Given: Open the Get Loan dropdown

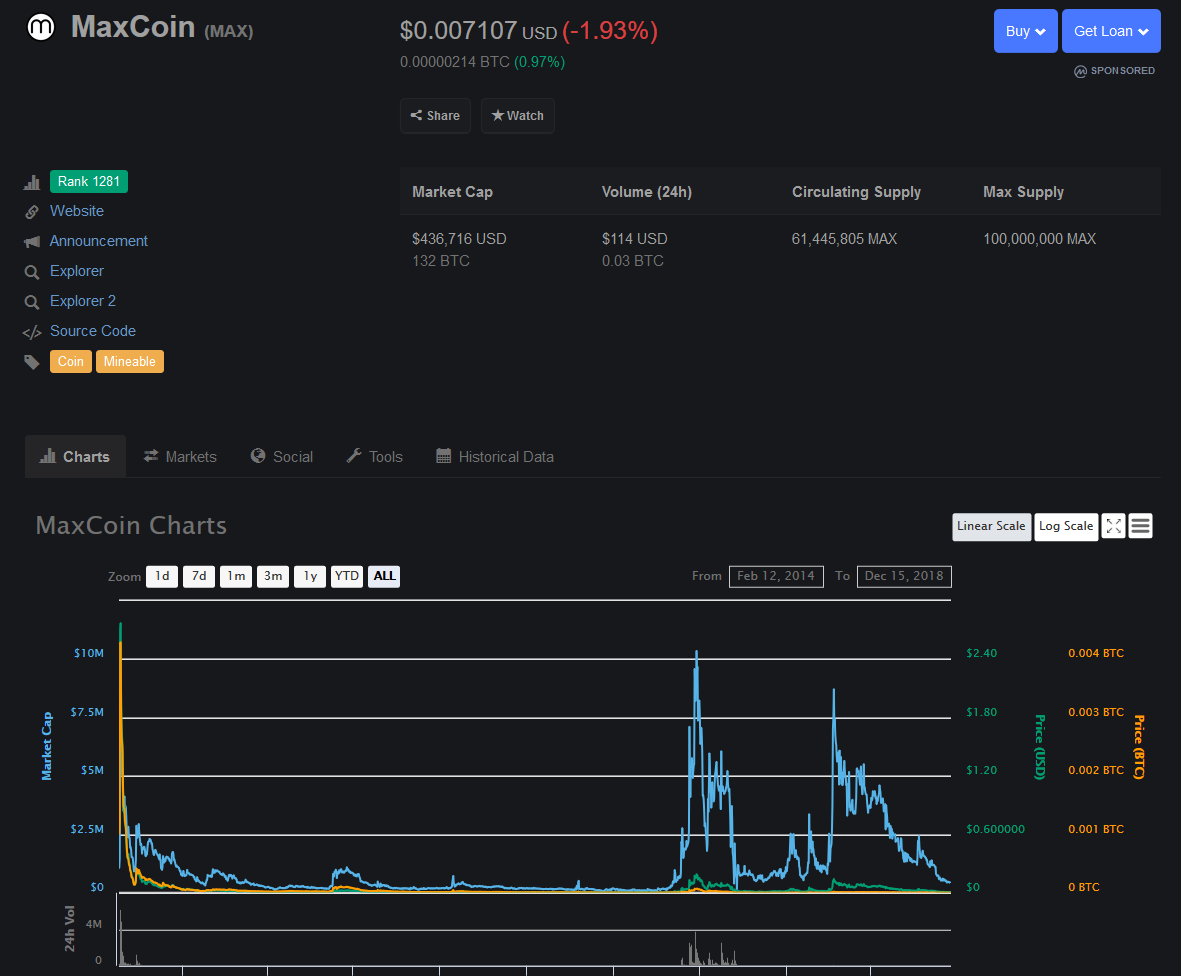Looking at the screenshot, I should 1111,31.
